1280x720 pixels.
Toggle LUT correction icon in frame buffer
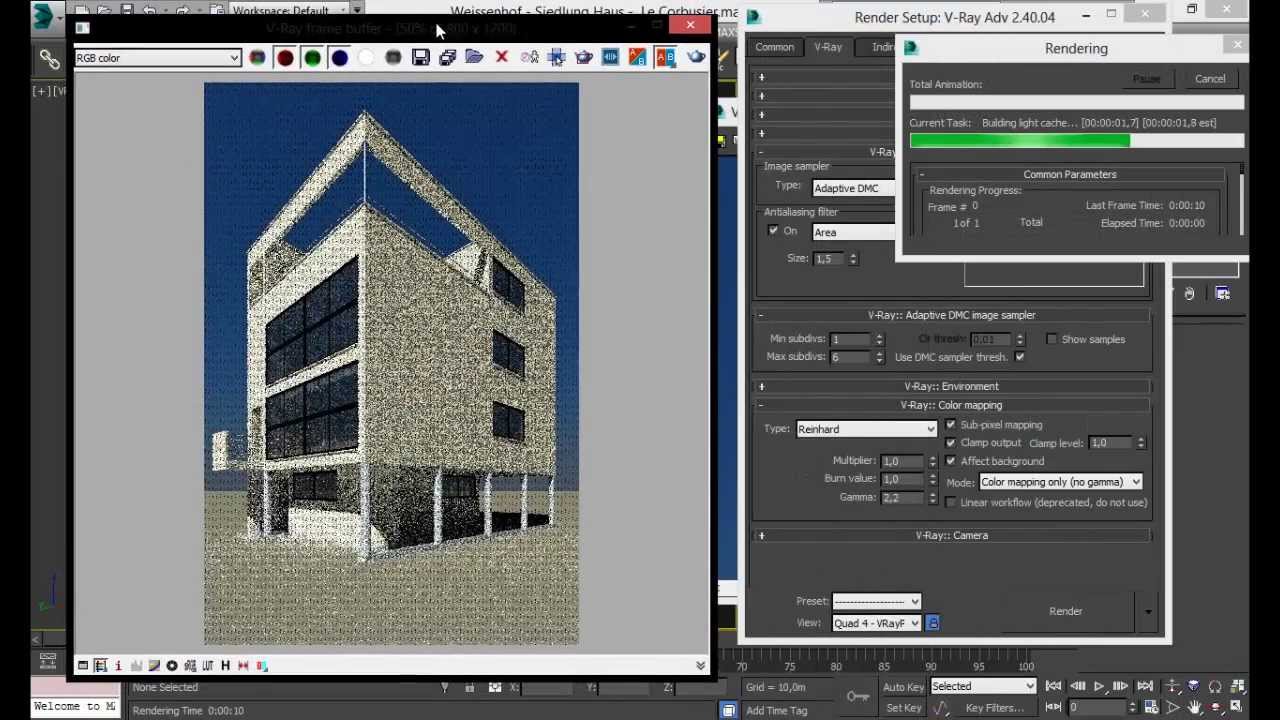207,666
